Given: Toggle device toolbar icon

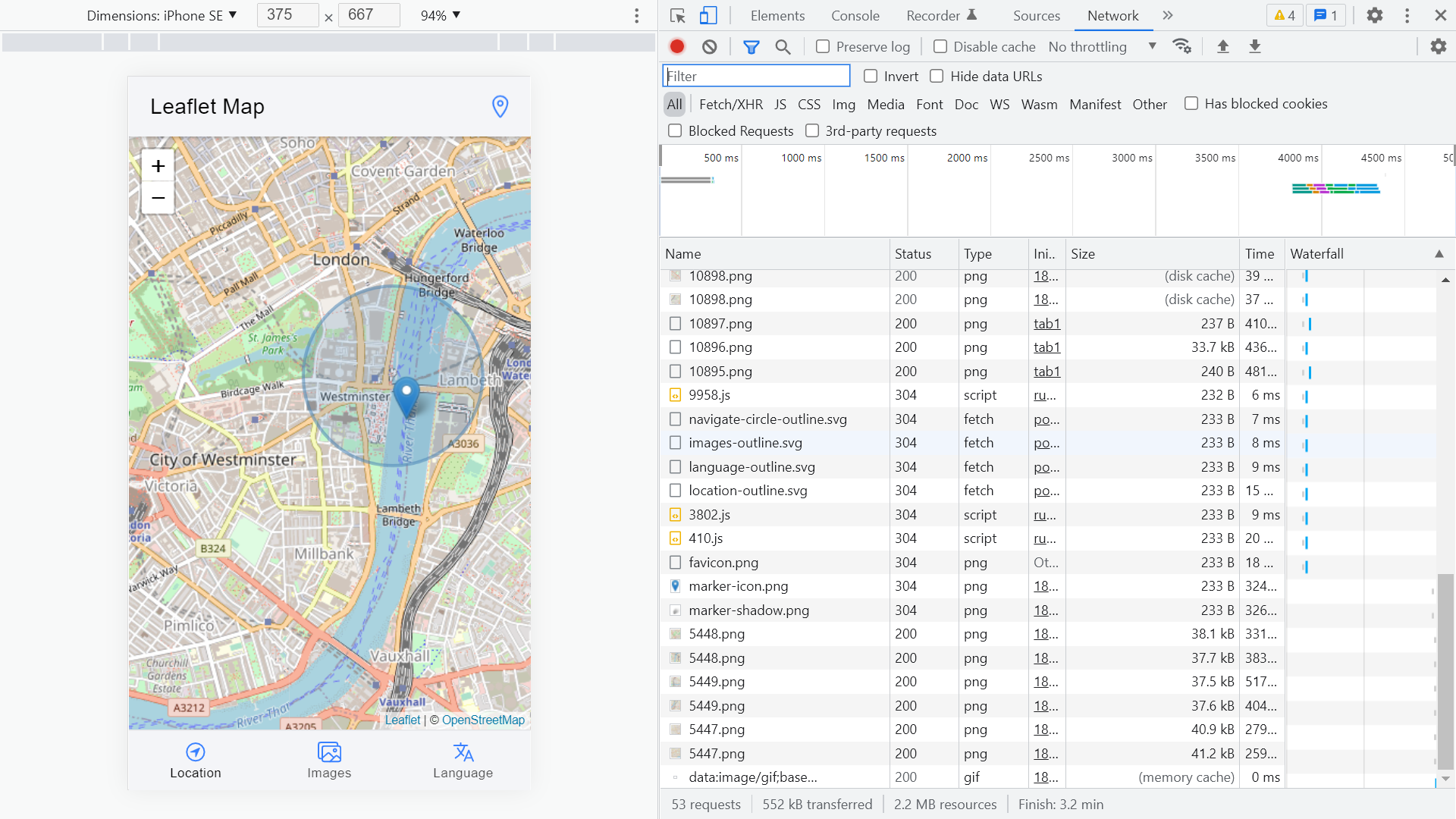Looking at the screenshot, I should 708,15.
